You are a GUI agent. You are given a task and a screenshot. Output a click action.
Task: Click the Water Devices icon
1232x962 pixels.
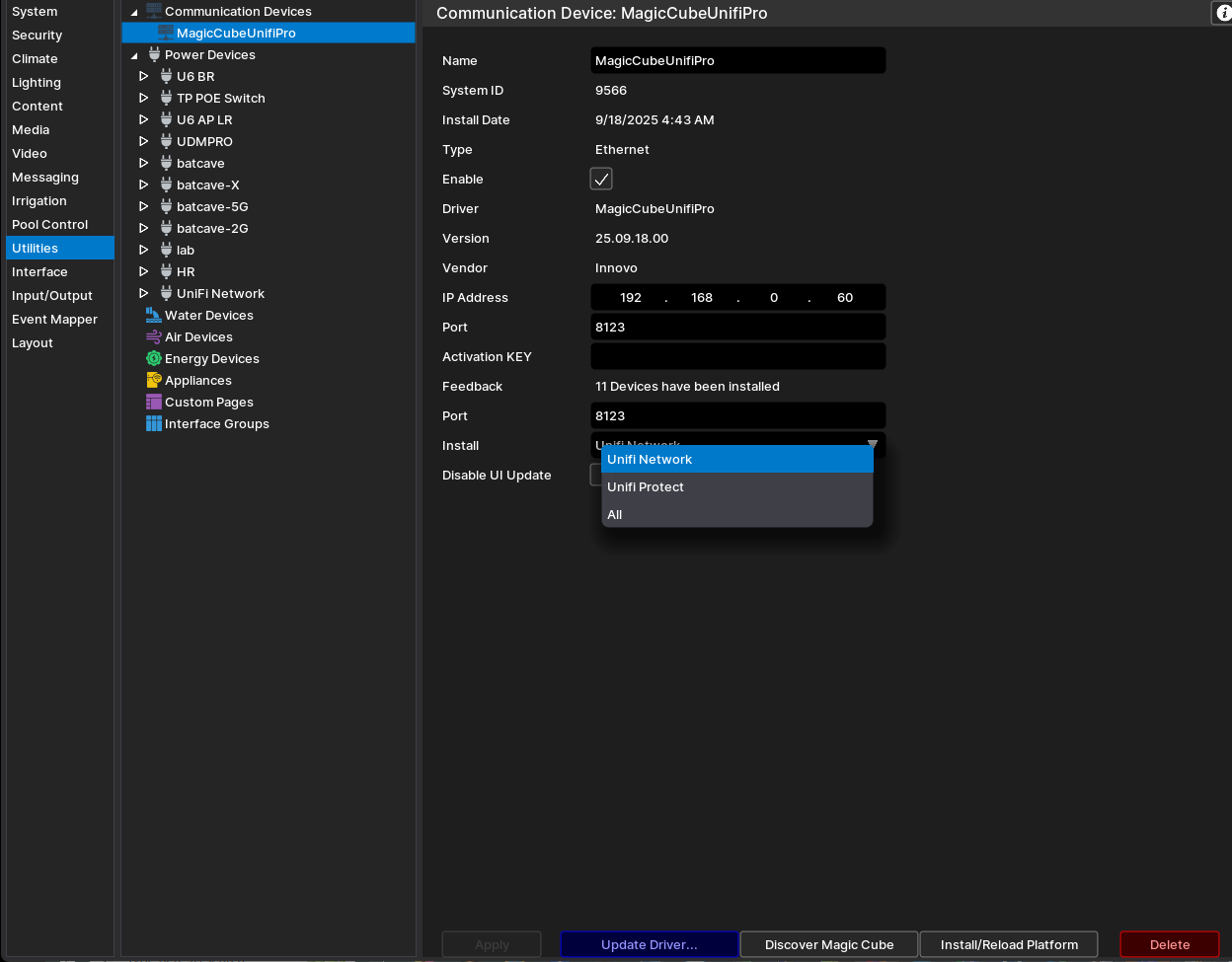point(153,316)
